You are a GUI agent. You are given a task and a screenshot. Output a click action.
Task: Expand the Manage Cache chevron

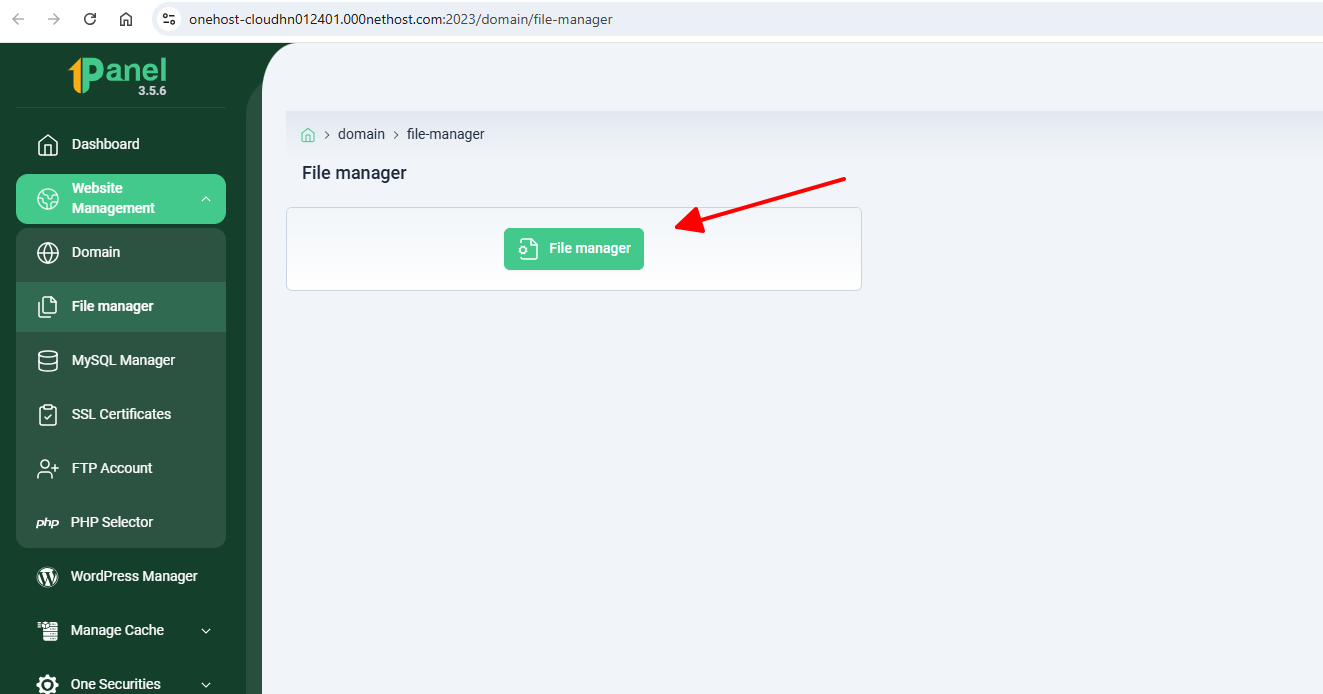click(206, 631)
